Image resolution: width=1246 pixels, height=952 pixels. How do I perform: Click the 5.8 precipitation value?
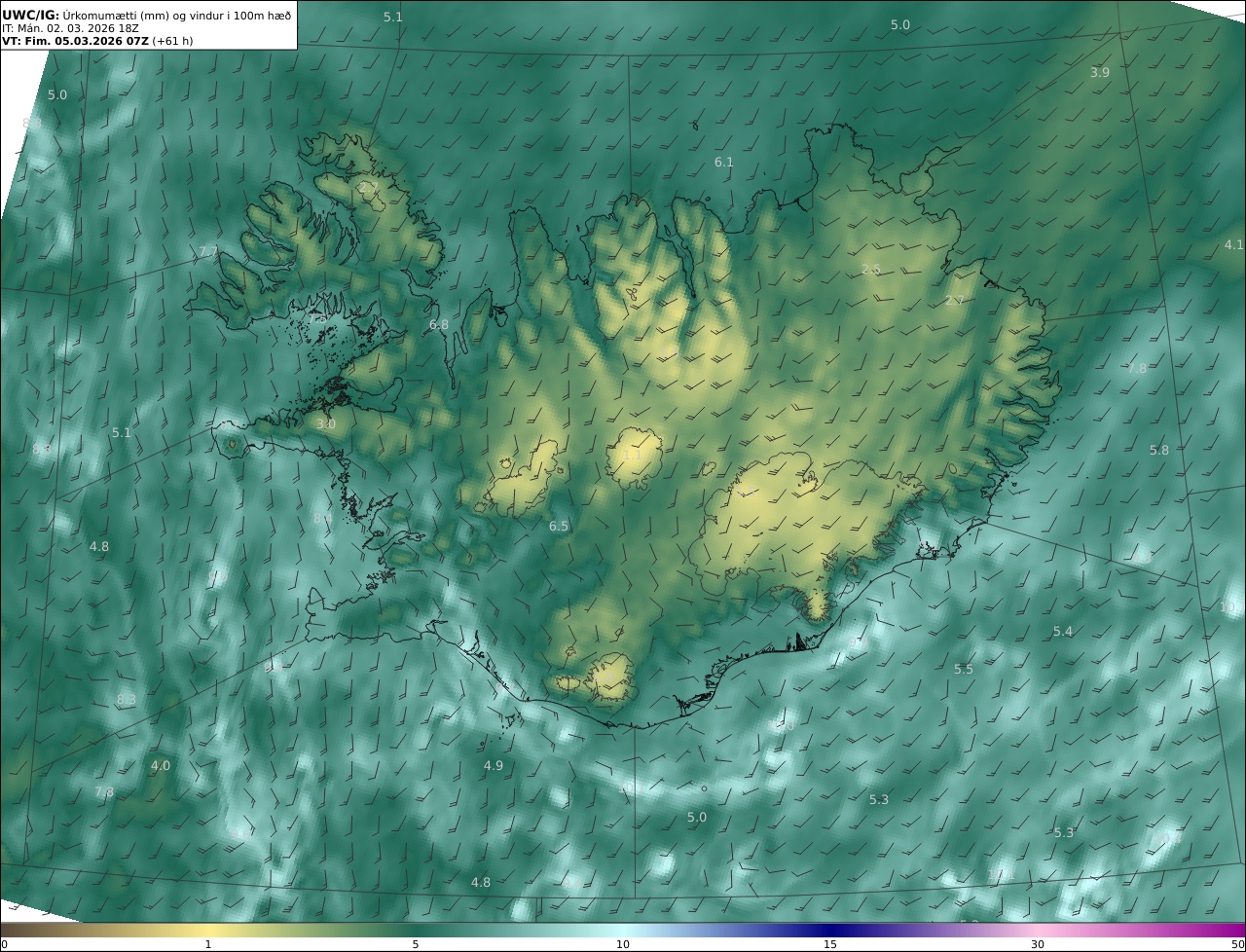[1158, 451]
